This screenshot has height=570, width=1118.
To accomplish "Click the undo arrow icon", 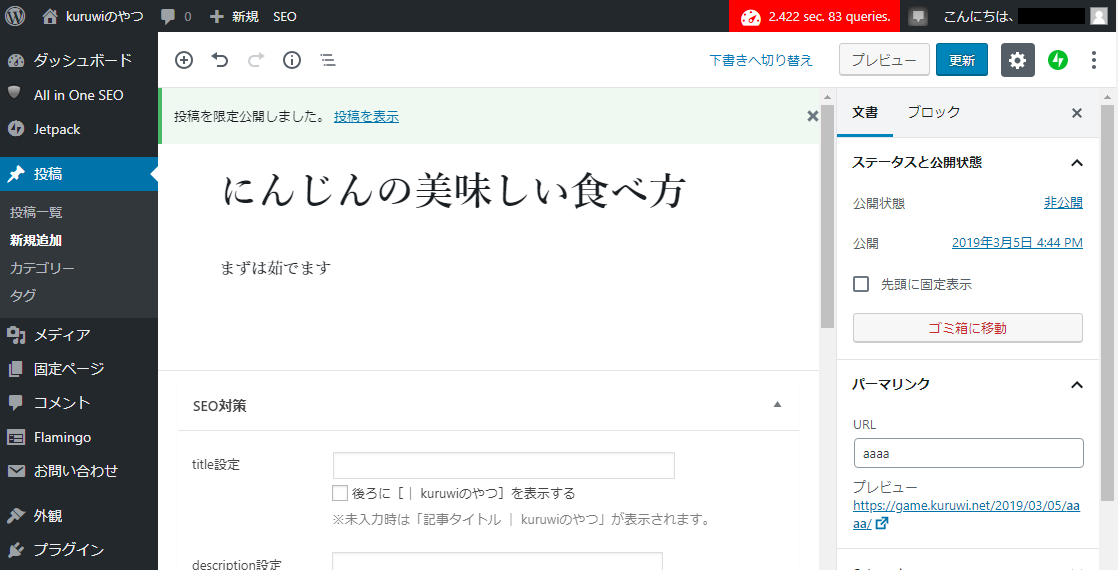I will point(220,60).
